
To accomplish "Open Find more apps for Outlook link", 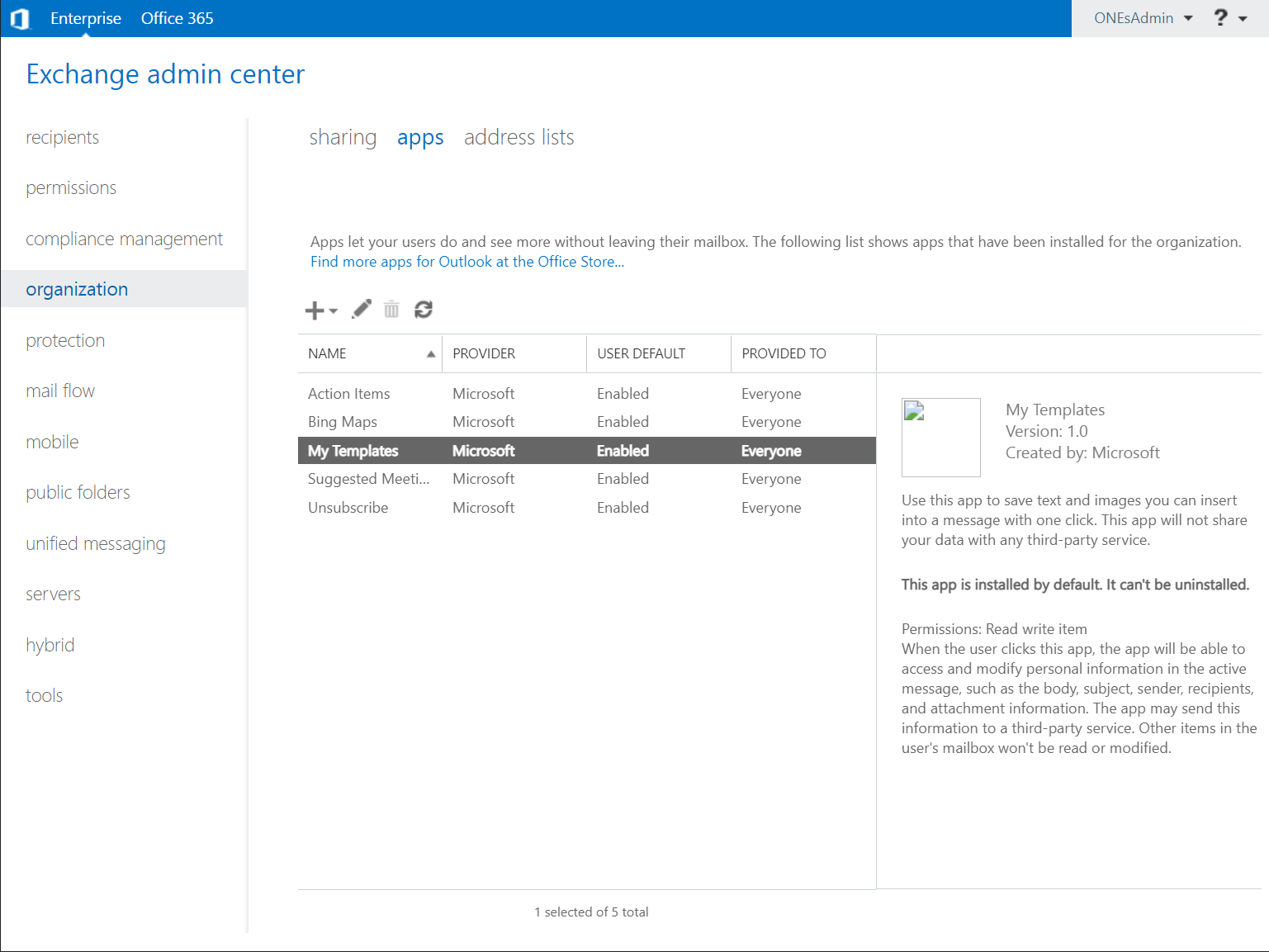I will [x=466, y=262].
